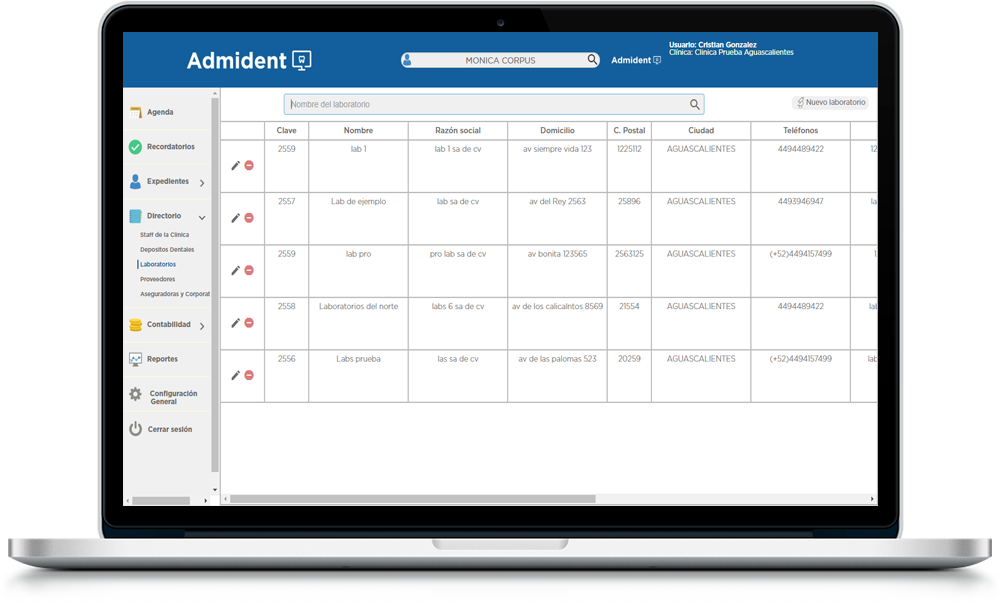Viewport: 1000px width, 604px height.
Task: Click the edit pencil for Labs prueba
Action: (x=235, y=376)
